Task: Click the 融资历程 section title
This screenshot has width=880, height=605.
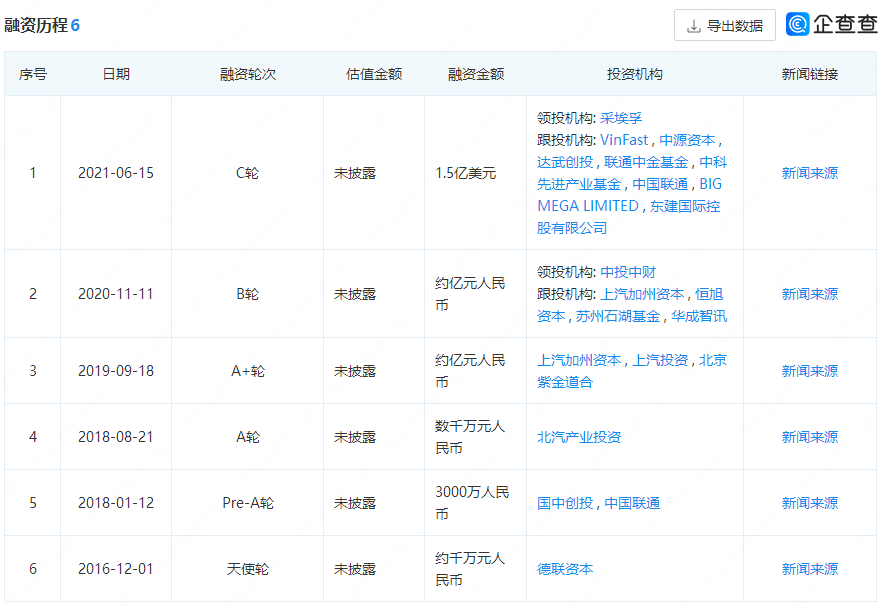Action: pyautogui.click(x=36, y=25)
